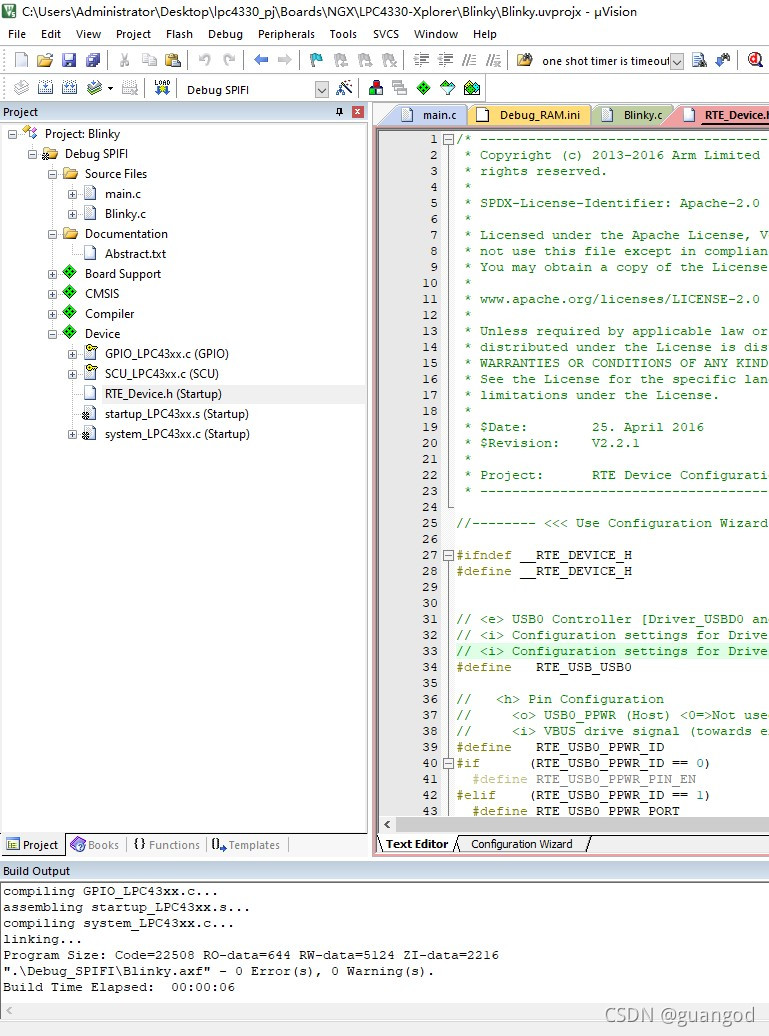The image size is (769, 1036).
Task: Click the New file icon
Action: pos(21,60)
